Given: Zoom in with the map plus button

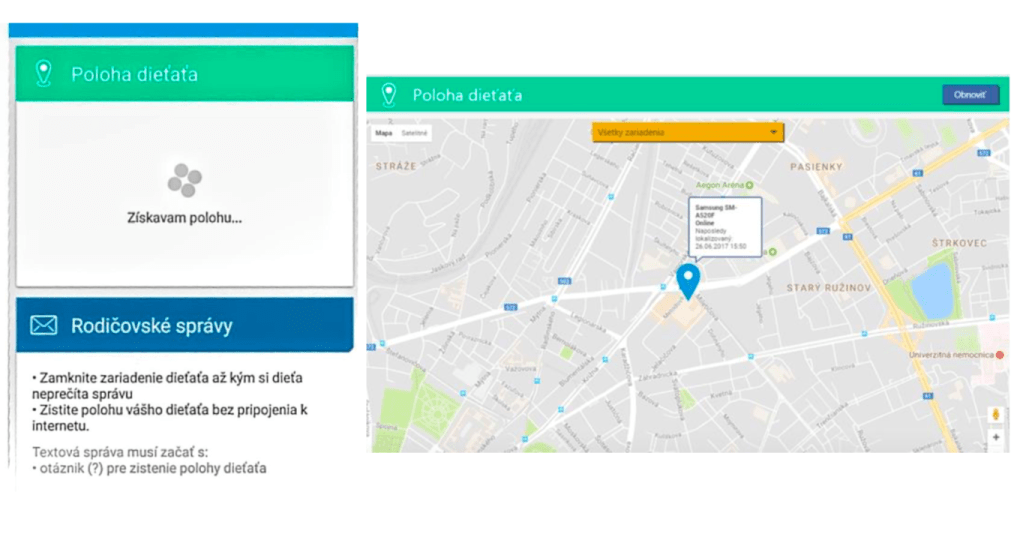Looking at the screenshot, I should (x=995, y=438).
